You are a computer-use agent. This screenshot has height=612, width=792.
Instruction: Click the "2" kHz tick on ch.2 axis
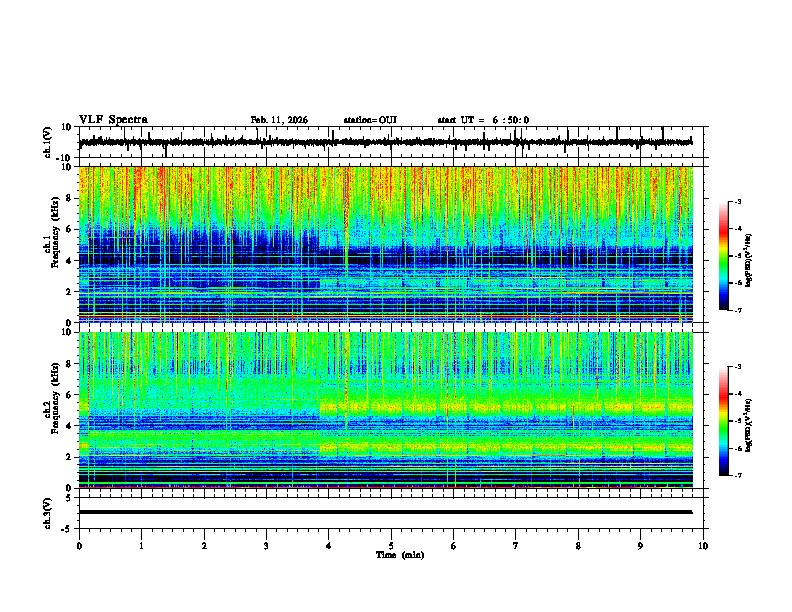click(x=69, y=457)
